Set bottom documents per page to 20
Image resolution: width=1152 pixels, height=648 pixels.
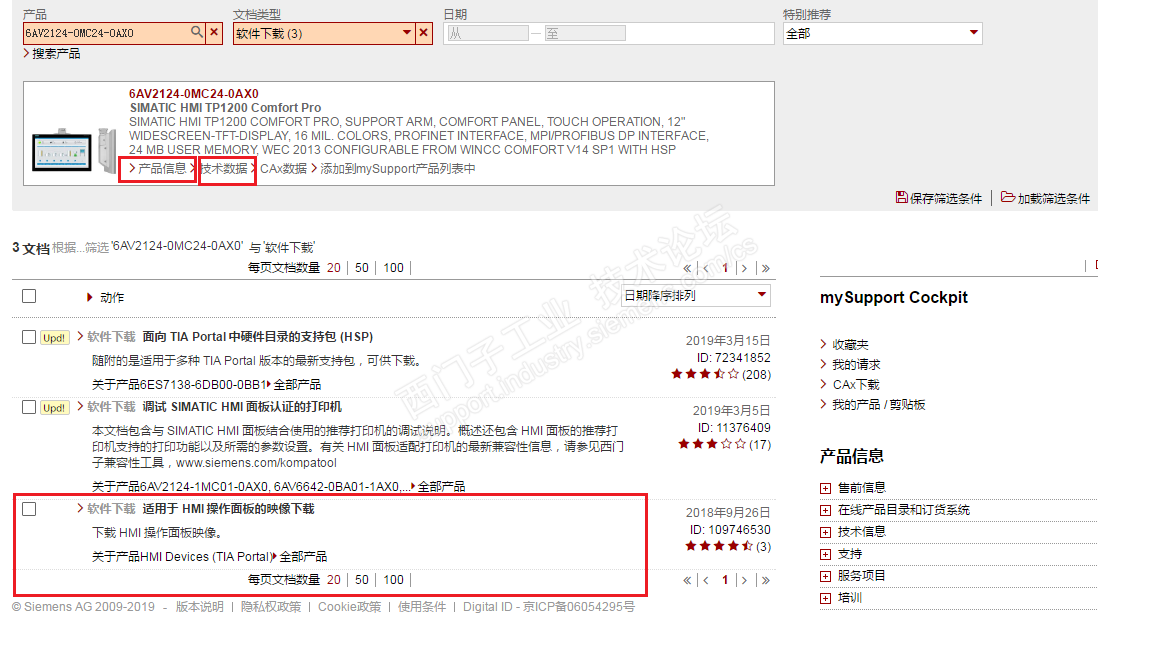pos(334,580)
